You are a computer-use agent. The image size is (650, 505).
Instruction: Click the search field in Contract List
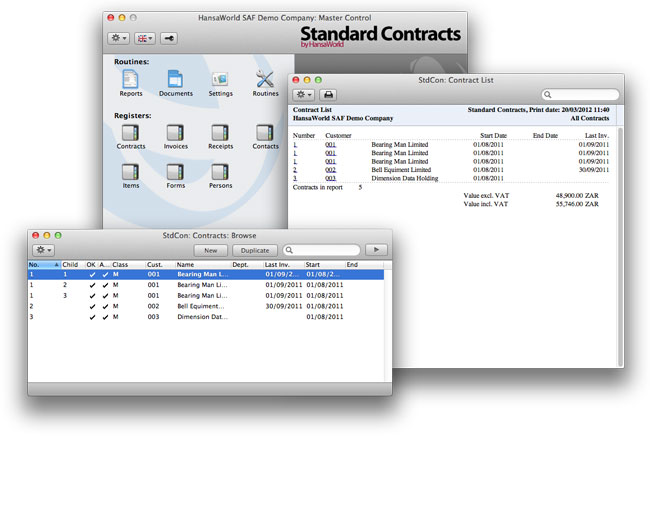(x=580, y=95)
